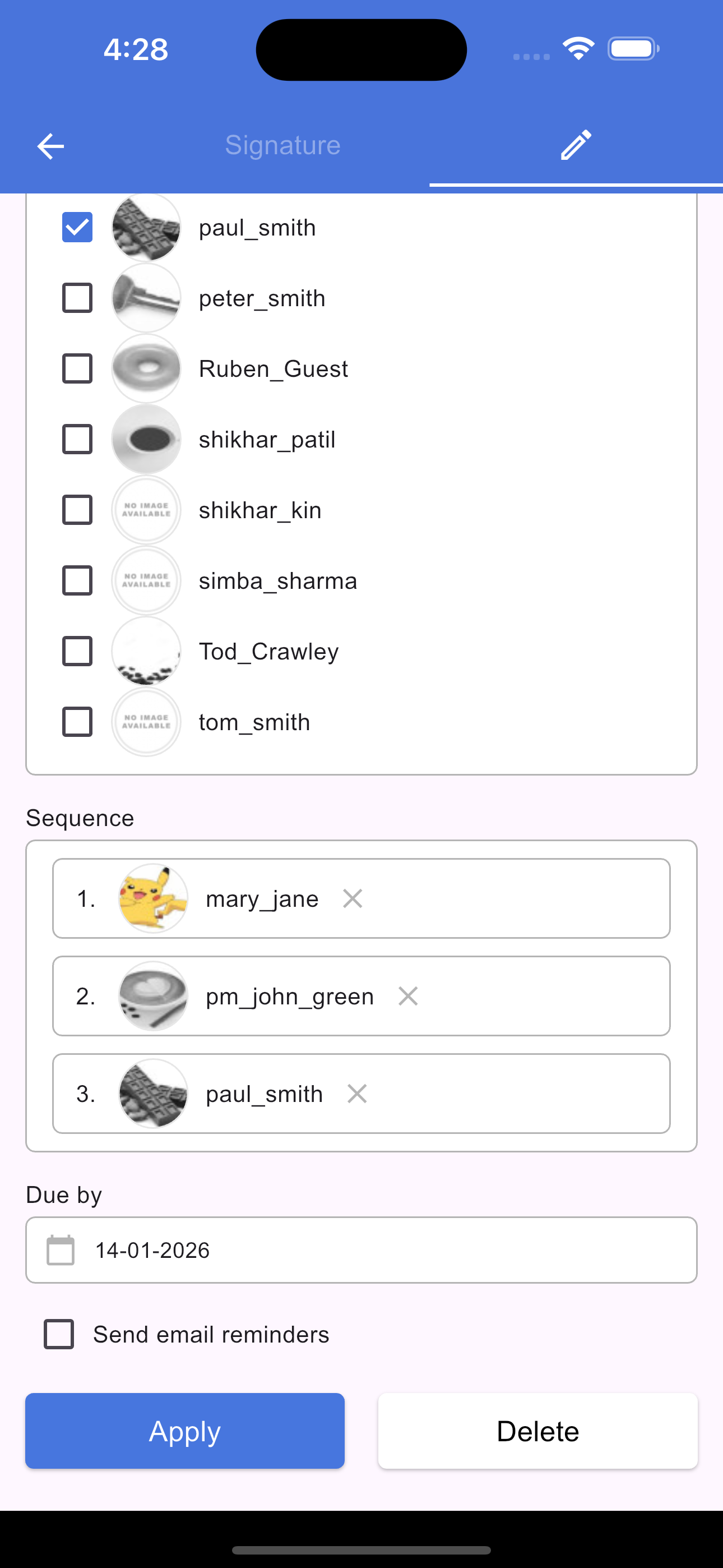Remove pm_john_green from the sequence
This screenshot has width=723, height=1568.
408,997
